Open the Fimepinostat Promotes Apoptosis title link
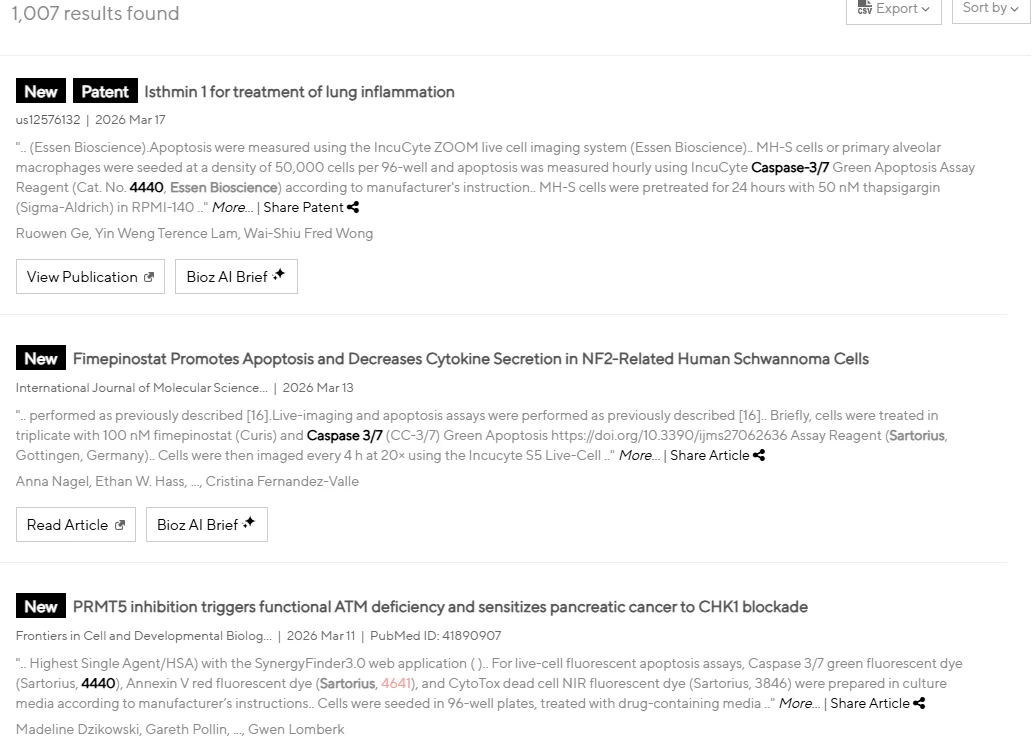Image resolution: width=1033 pixels, height=748 pixels. coord(470,359)
